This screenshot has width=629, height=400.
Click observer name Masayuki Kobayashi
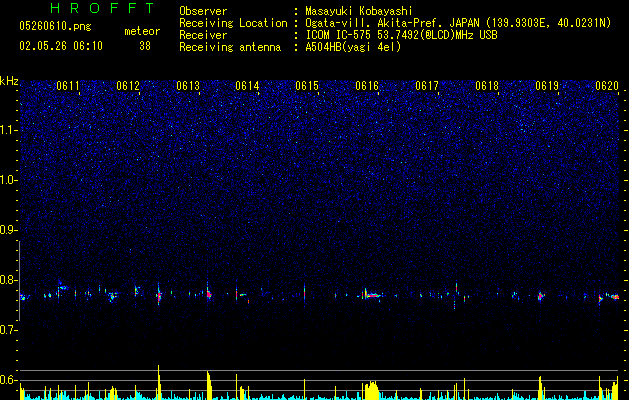(x=359, y=11)
